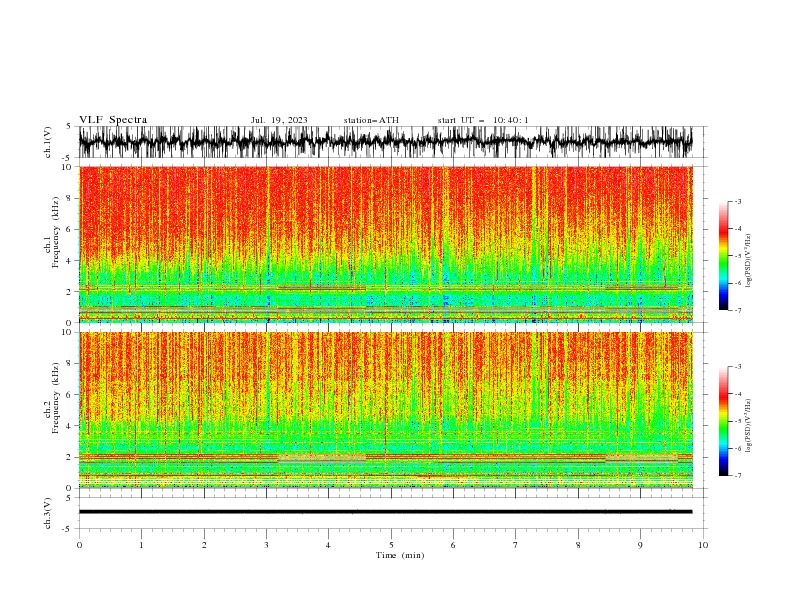Click the ch.1 voltage waveform trace
Viewport: 792px width, 612px height.
tap(385, 142)
